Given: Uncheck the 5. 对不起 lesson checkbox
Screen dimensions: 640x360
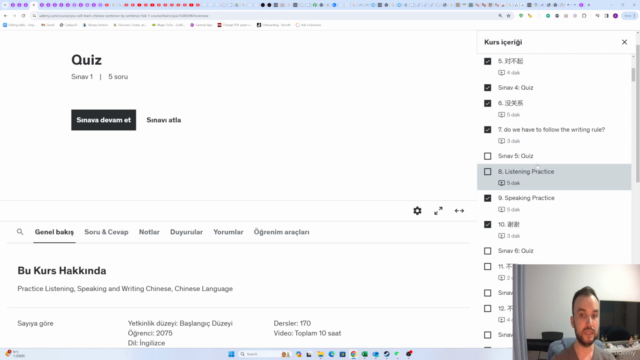Looking at the screenshot, I should click(487, 61).
